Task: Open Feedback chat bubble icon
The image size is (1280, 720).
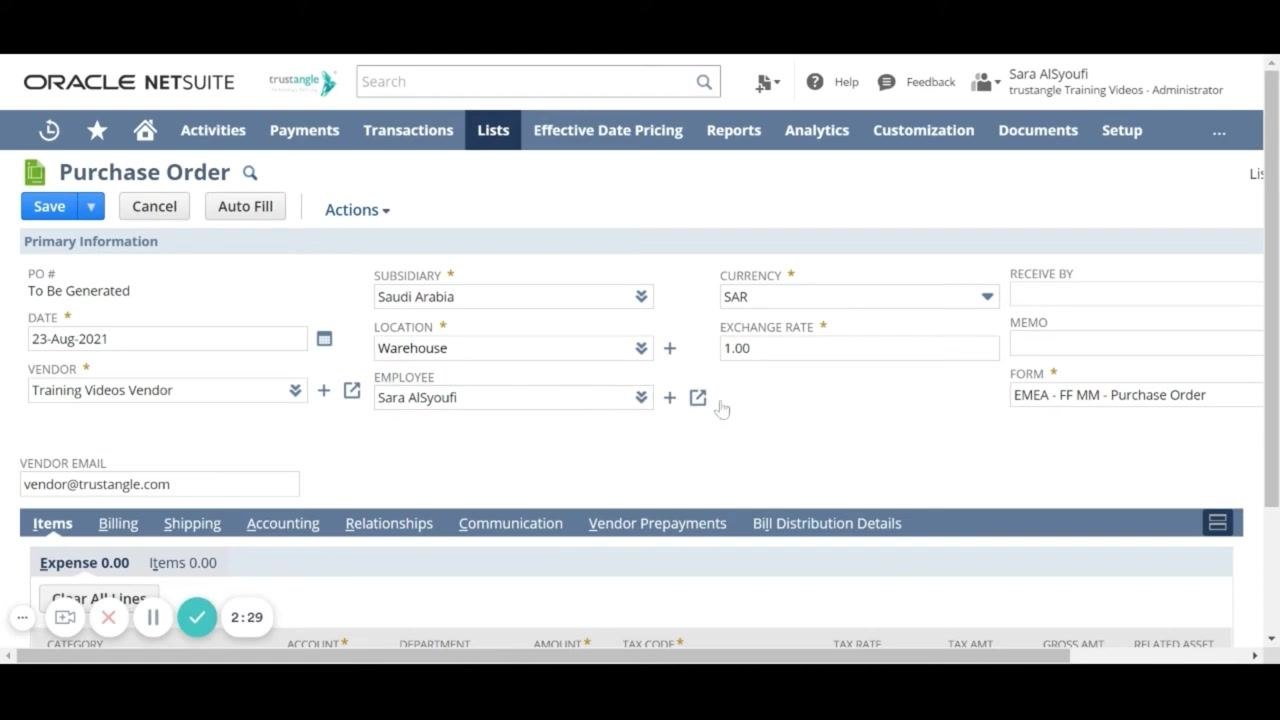Action: [886, 82]
